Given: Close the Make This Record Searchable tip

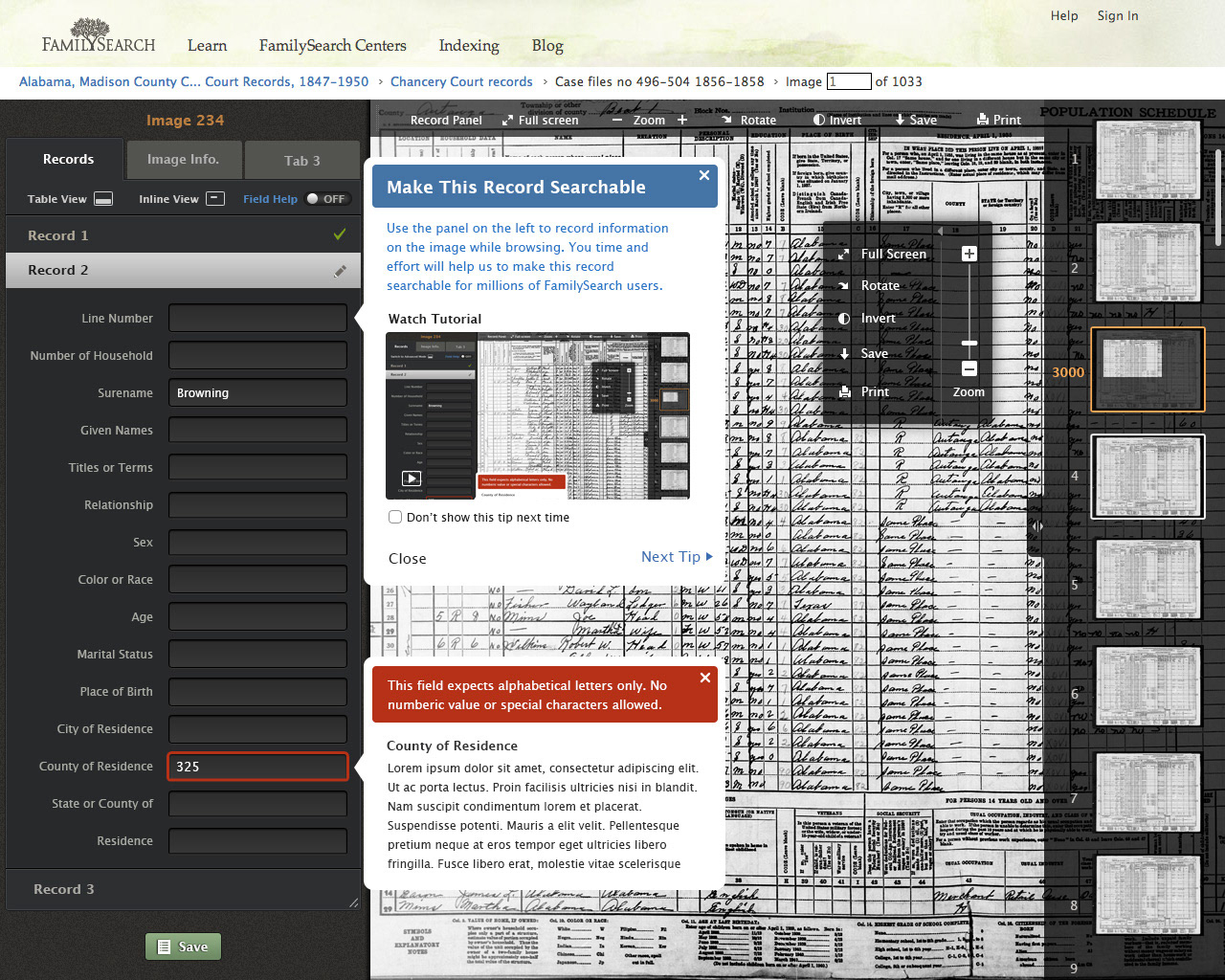Looking at the screenshot, I should 704,175.
